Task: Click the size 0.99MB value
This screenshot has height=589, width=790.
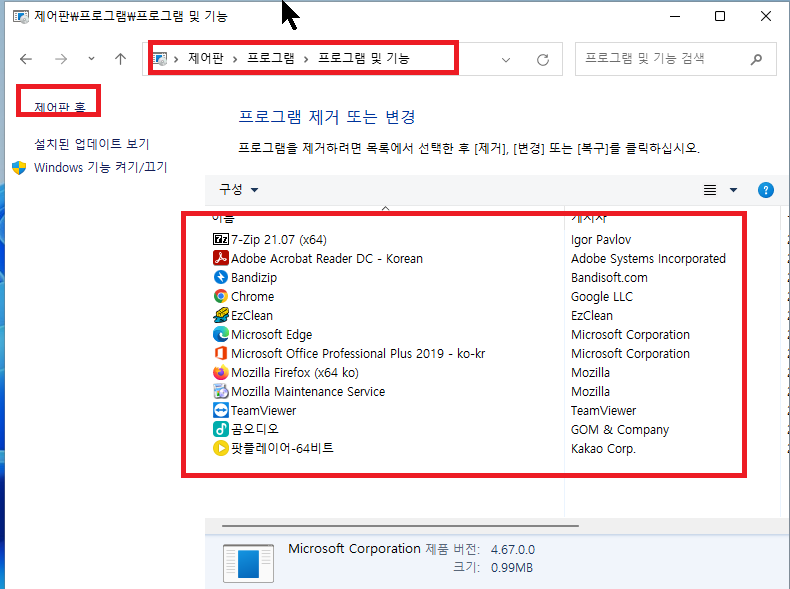Action: click(511, 567)
